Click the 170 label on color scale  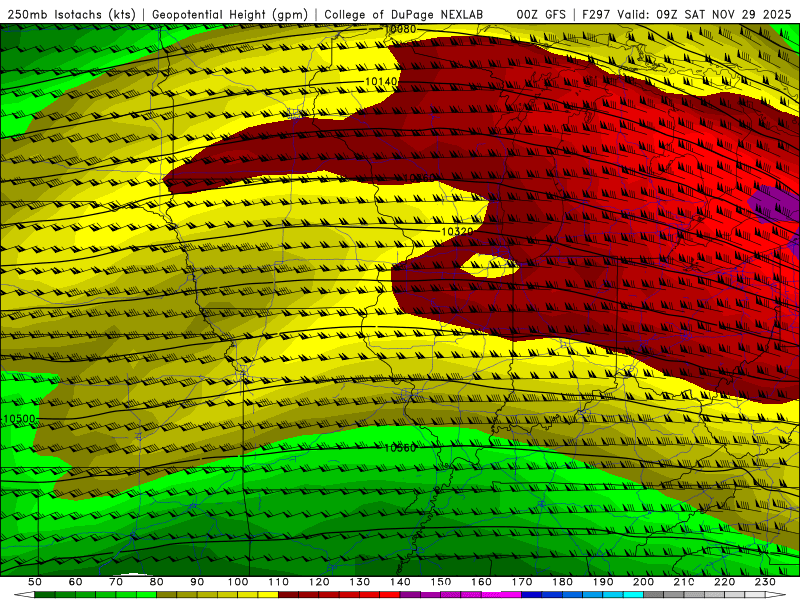tap(522, 582)
